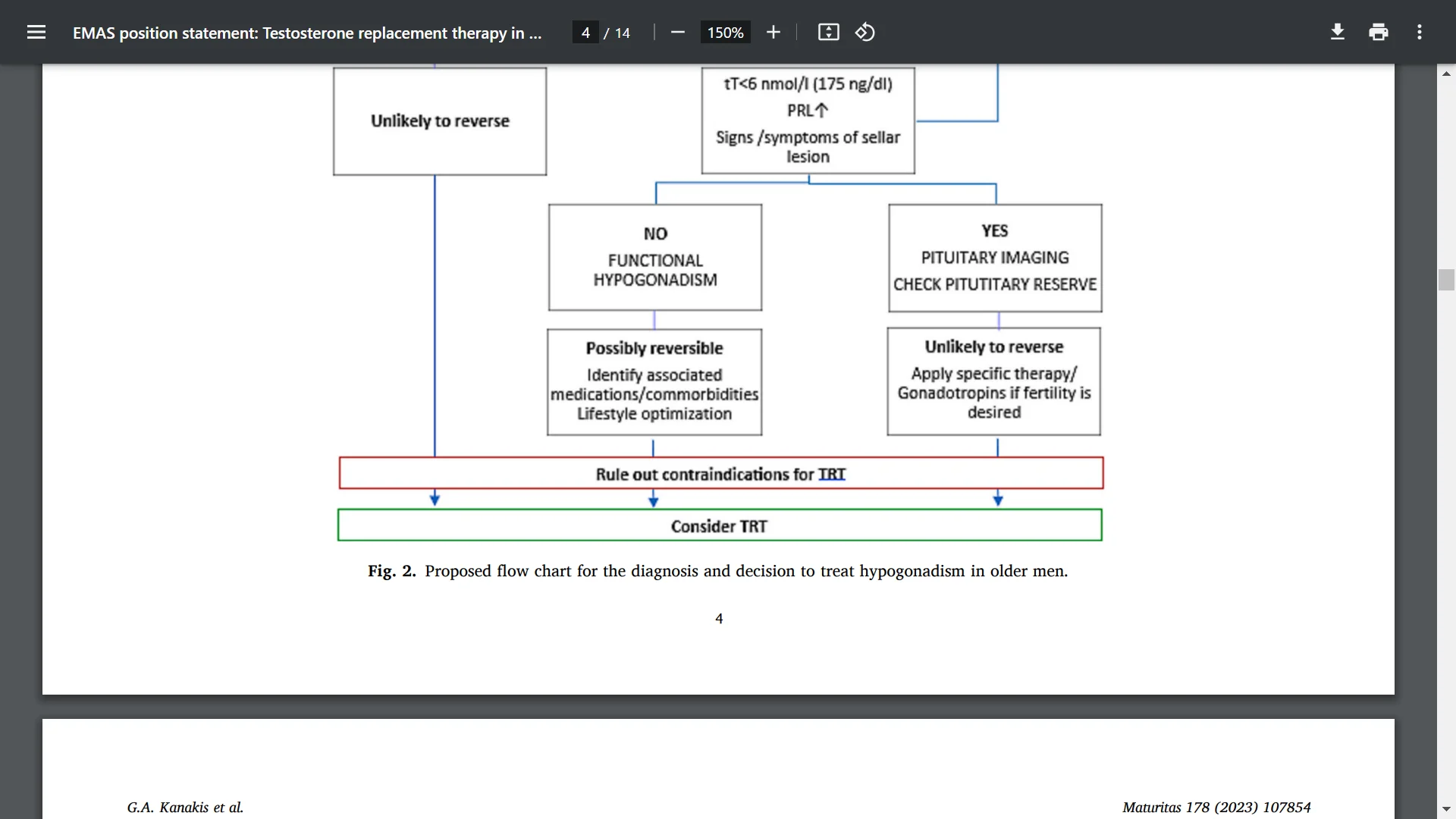The image size is (1456, 819).
Task: Click 'Rule out contraindications for TRT' text
Action: click(x=720, y=474)
